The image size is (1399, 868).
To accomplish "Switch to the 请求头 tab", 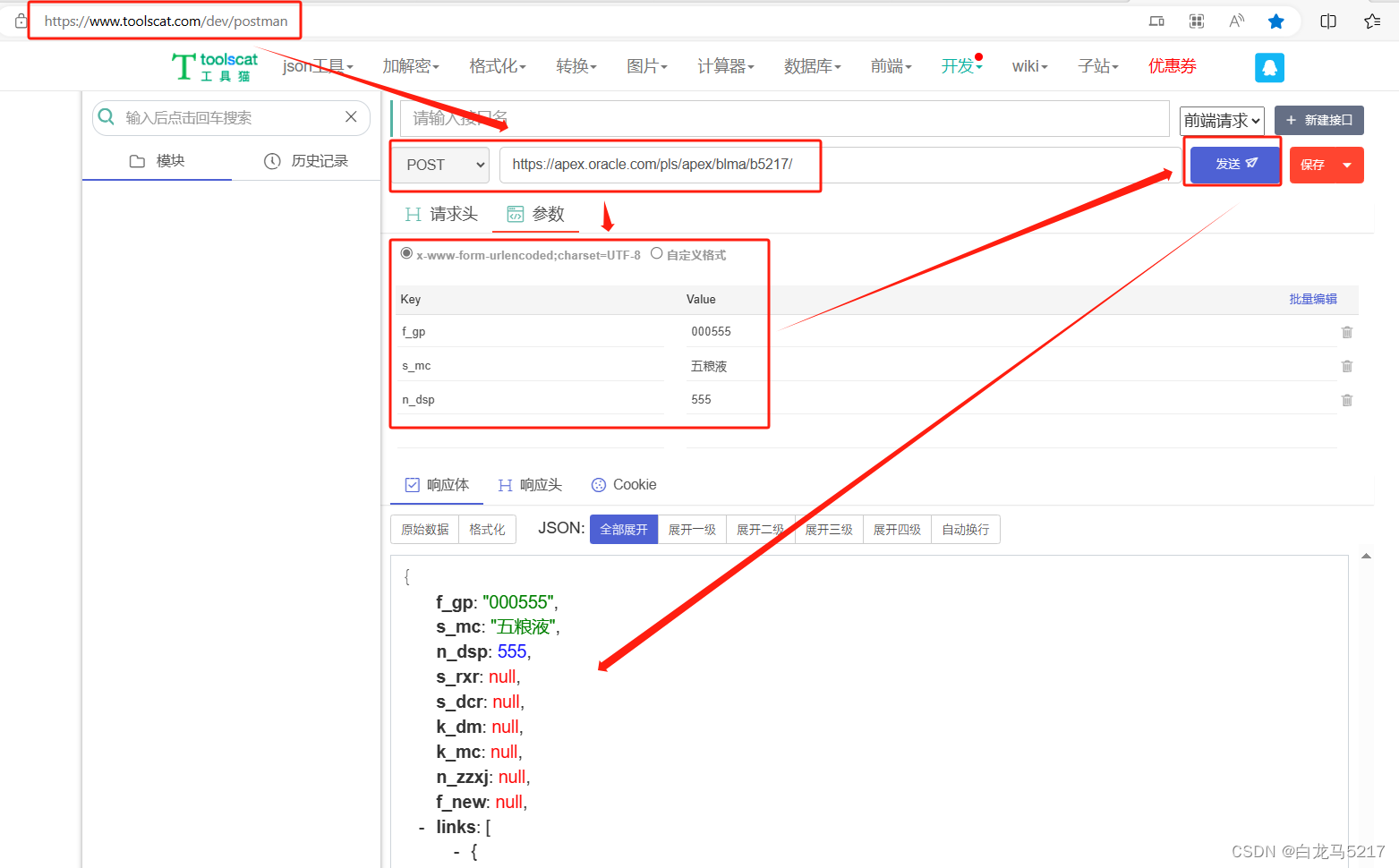I will point(441,215).
